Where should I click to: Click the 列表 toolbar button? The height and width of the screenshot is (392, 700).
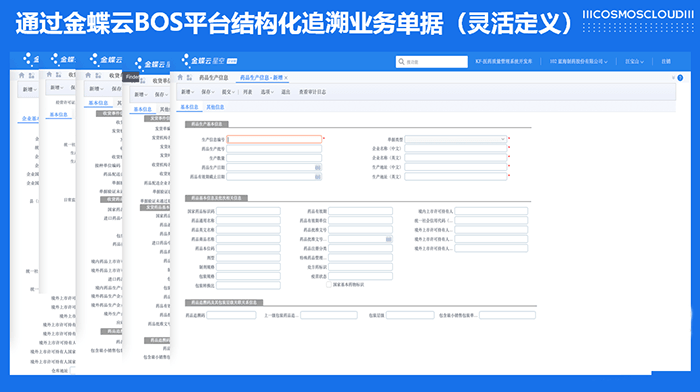248,92
